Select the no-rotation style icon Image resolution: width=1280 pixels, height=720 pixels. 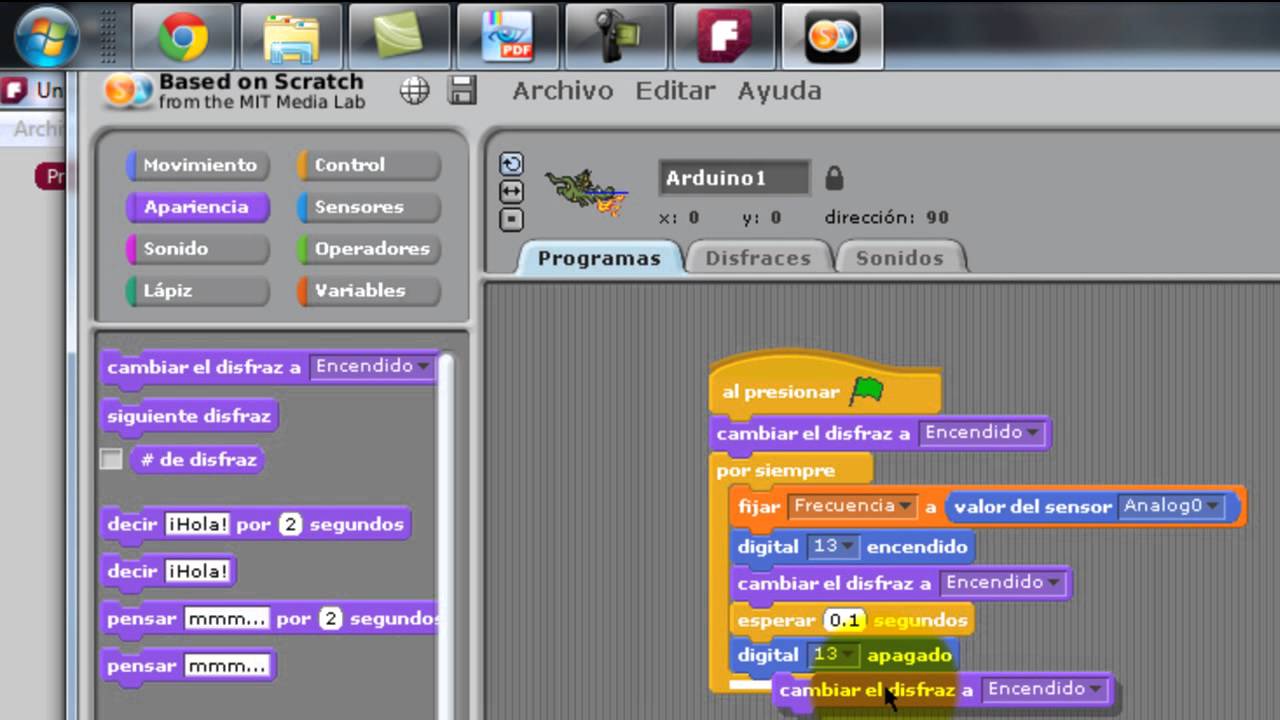[x=511, y=217]
